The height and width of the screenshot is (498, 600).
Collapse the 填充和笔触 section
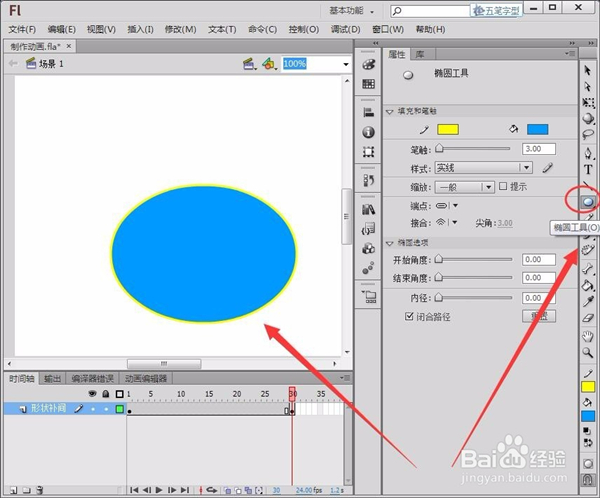pos(390,112)
